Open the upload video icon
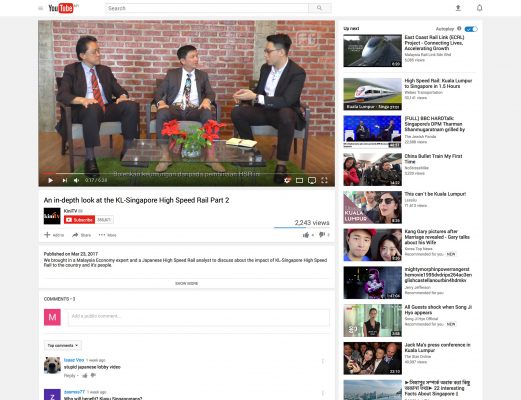 click(x=458, y=8)
